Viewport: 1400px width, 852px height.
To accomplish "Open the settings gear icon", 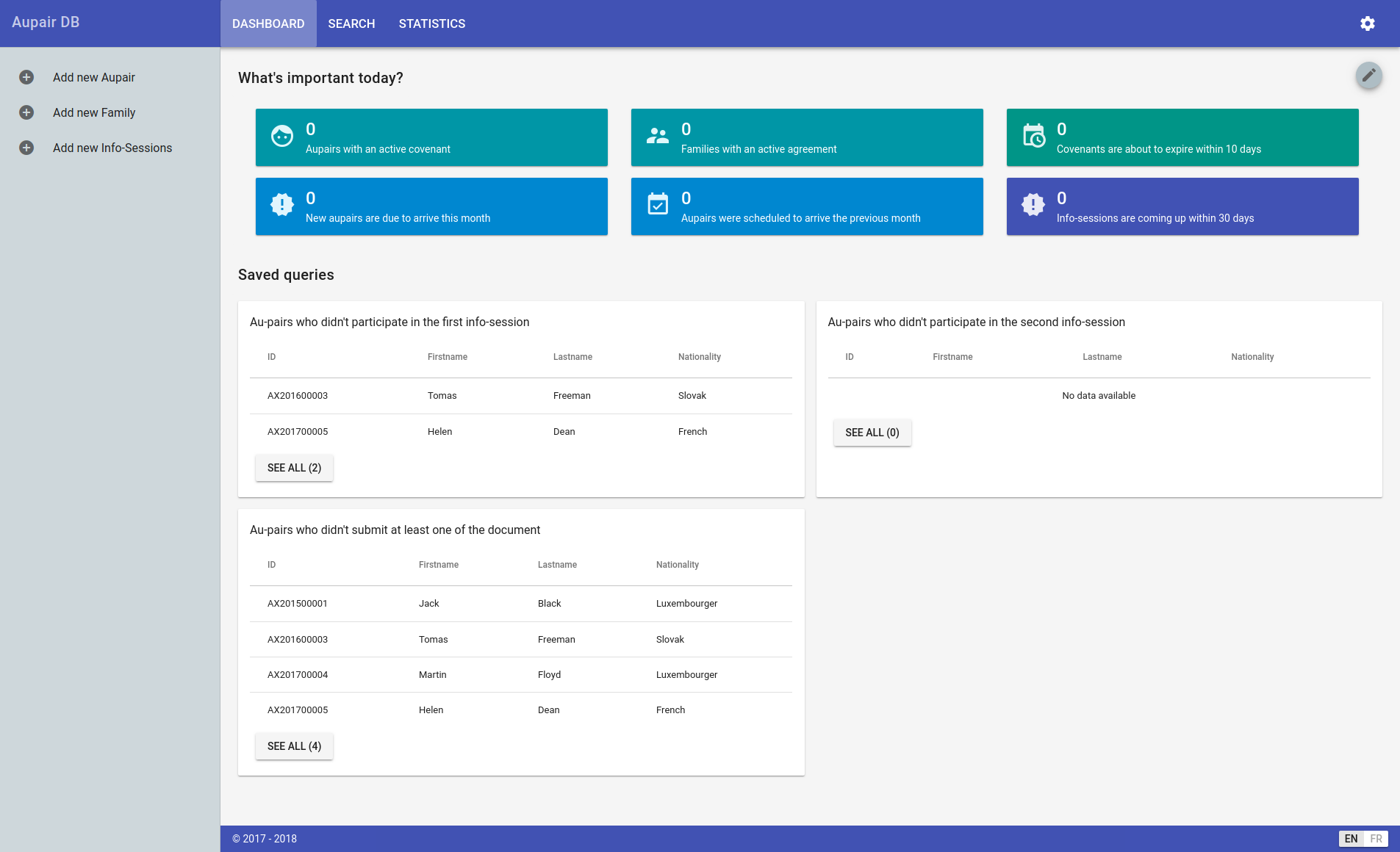I will coord(1367,24).
